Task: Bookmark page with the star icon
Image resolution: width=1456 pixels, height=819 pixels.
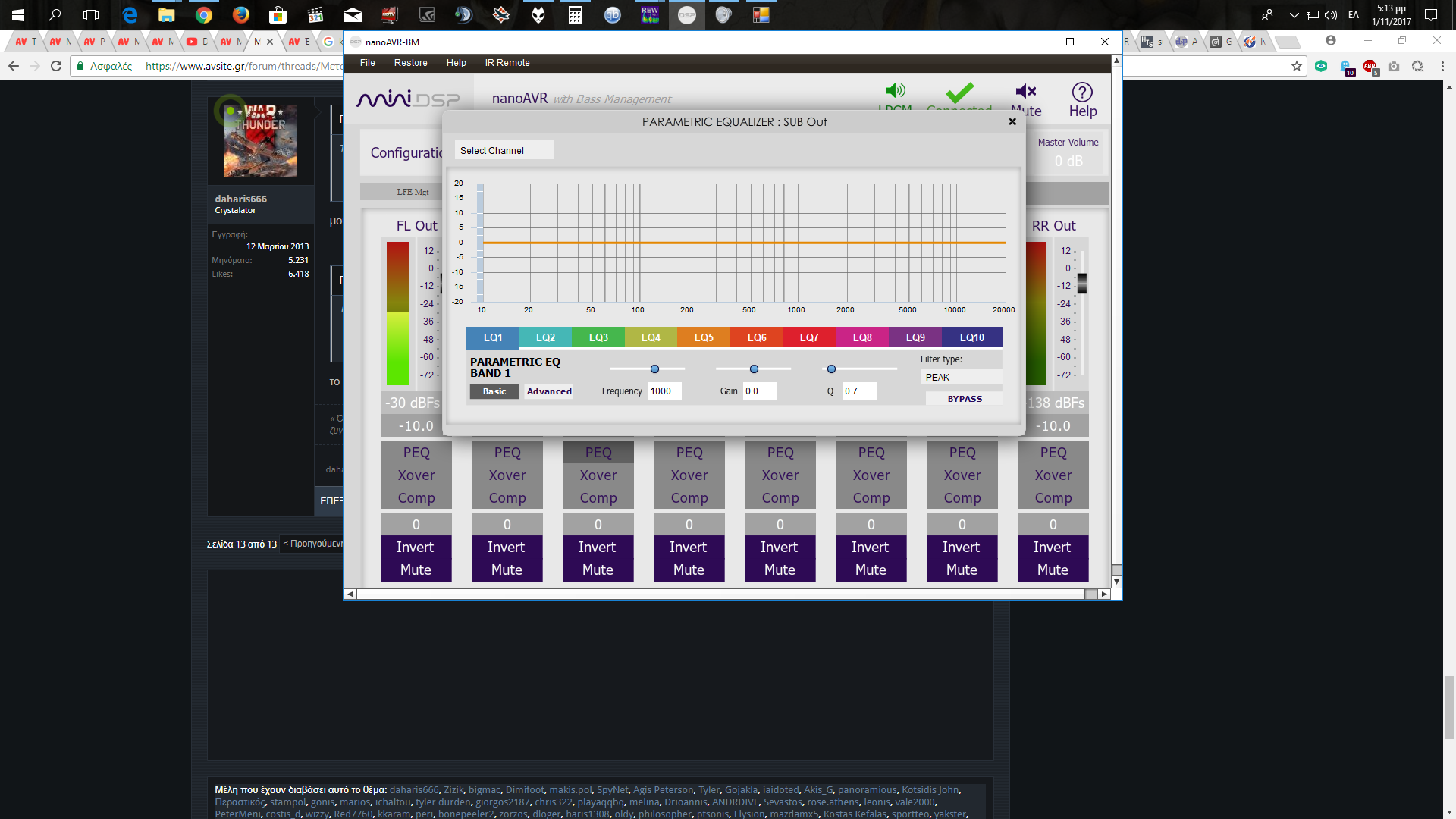Action: 1296,67
